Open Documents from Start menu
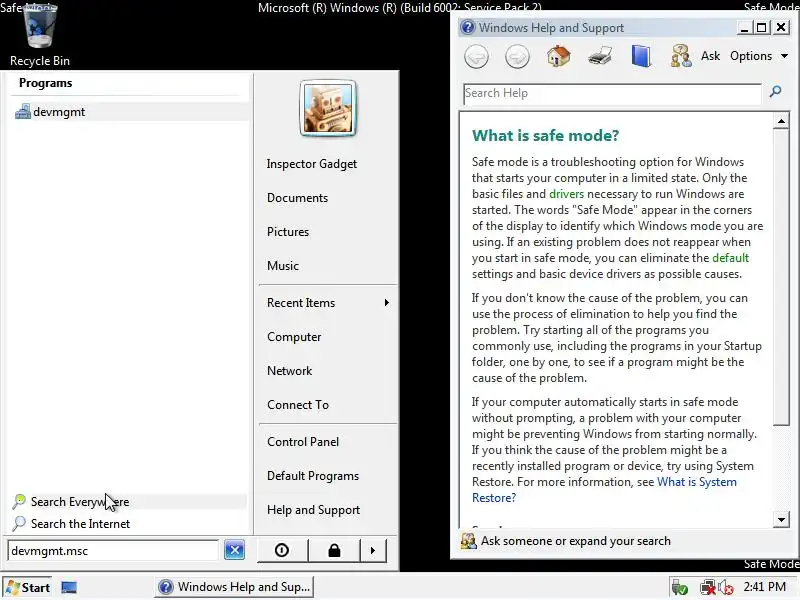 pos(297,198)
